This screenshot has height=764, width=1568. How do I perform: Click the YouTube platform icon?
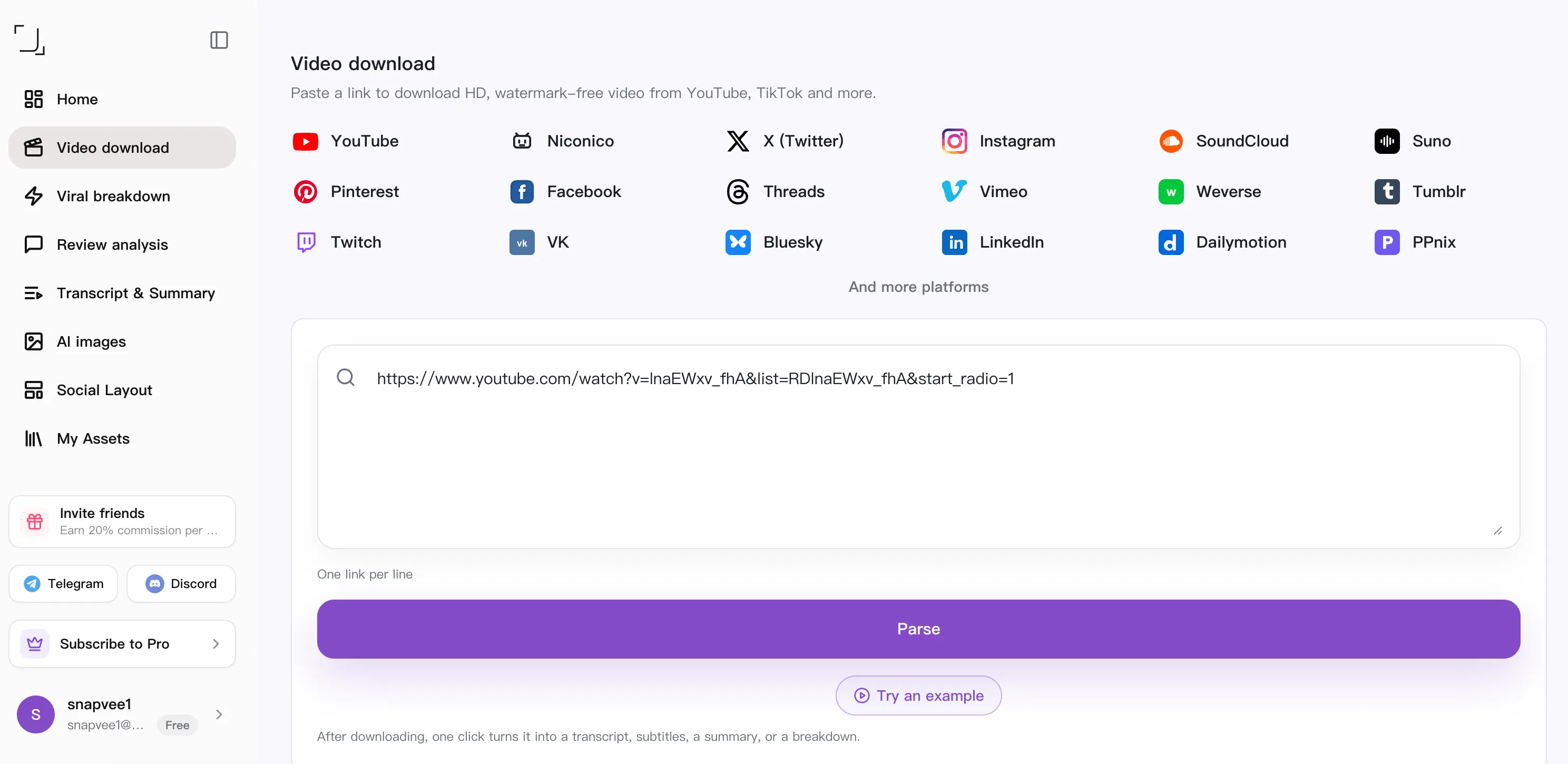[306, 141]
